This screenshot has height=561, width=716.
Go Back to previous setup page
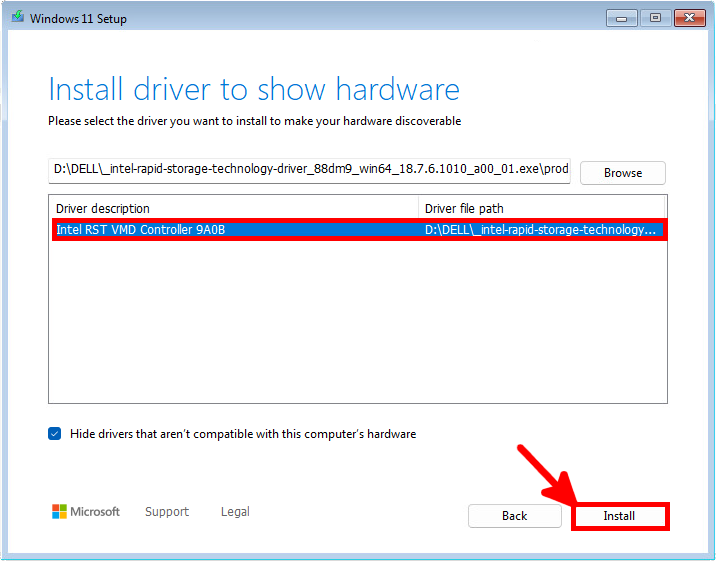point(515,516)
